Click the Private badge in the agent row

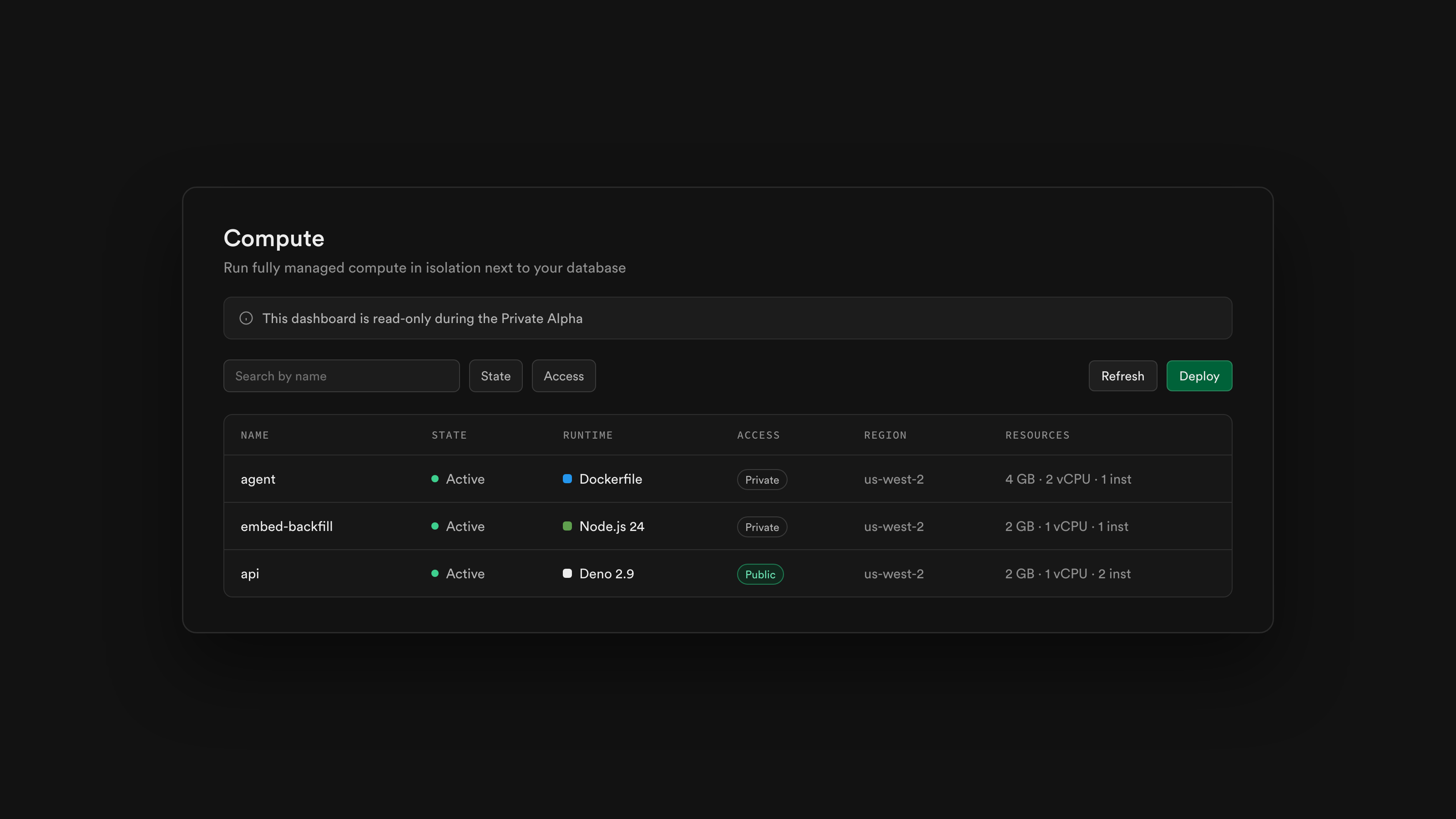point(761,479)
